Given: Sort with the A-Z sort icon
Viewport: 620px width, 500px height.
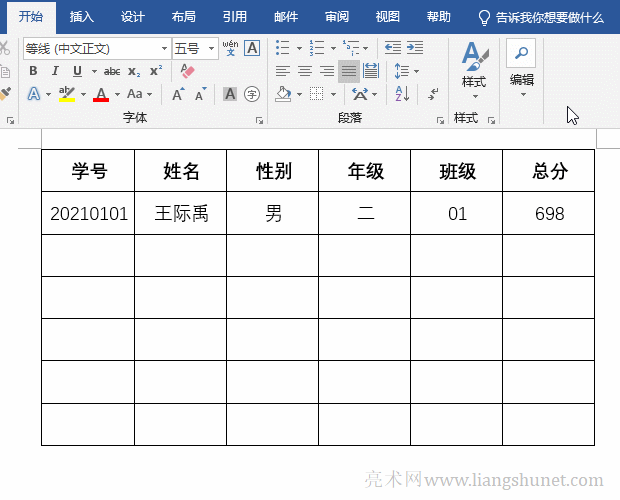Looking at the screenshot, I should (x=402, y=94).
